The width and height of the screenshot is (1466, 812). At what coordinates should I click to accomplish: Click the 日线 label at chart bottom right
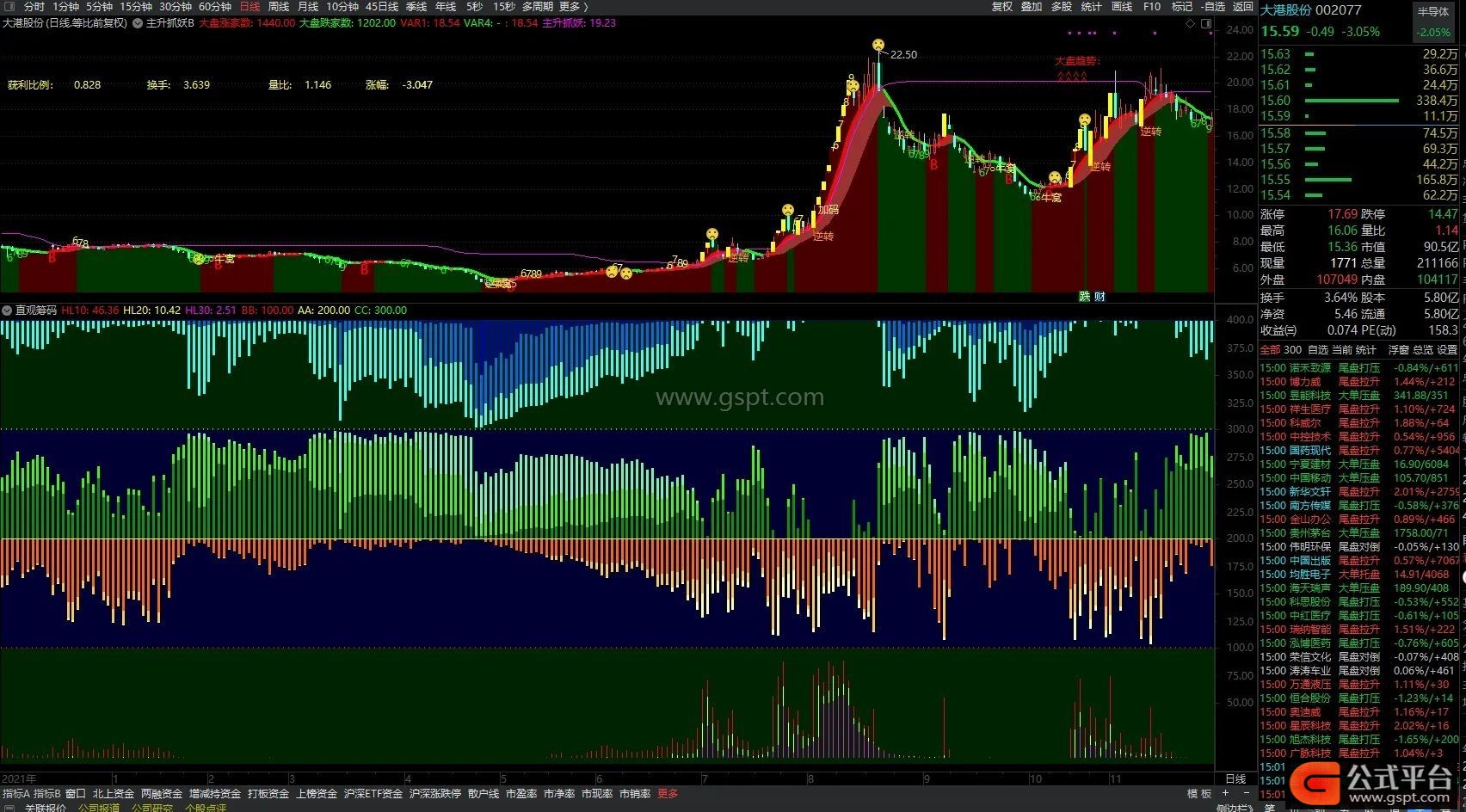(1235, 778)
